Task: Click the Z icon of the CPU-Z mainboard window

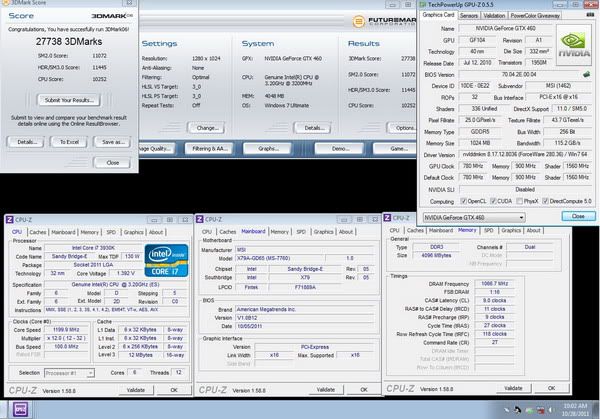Action: click(x=199, y=219)
